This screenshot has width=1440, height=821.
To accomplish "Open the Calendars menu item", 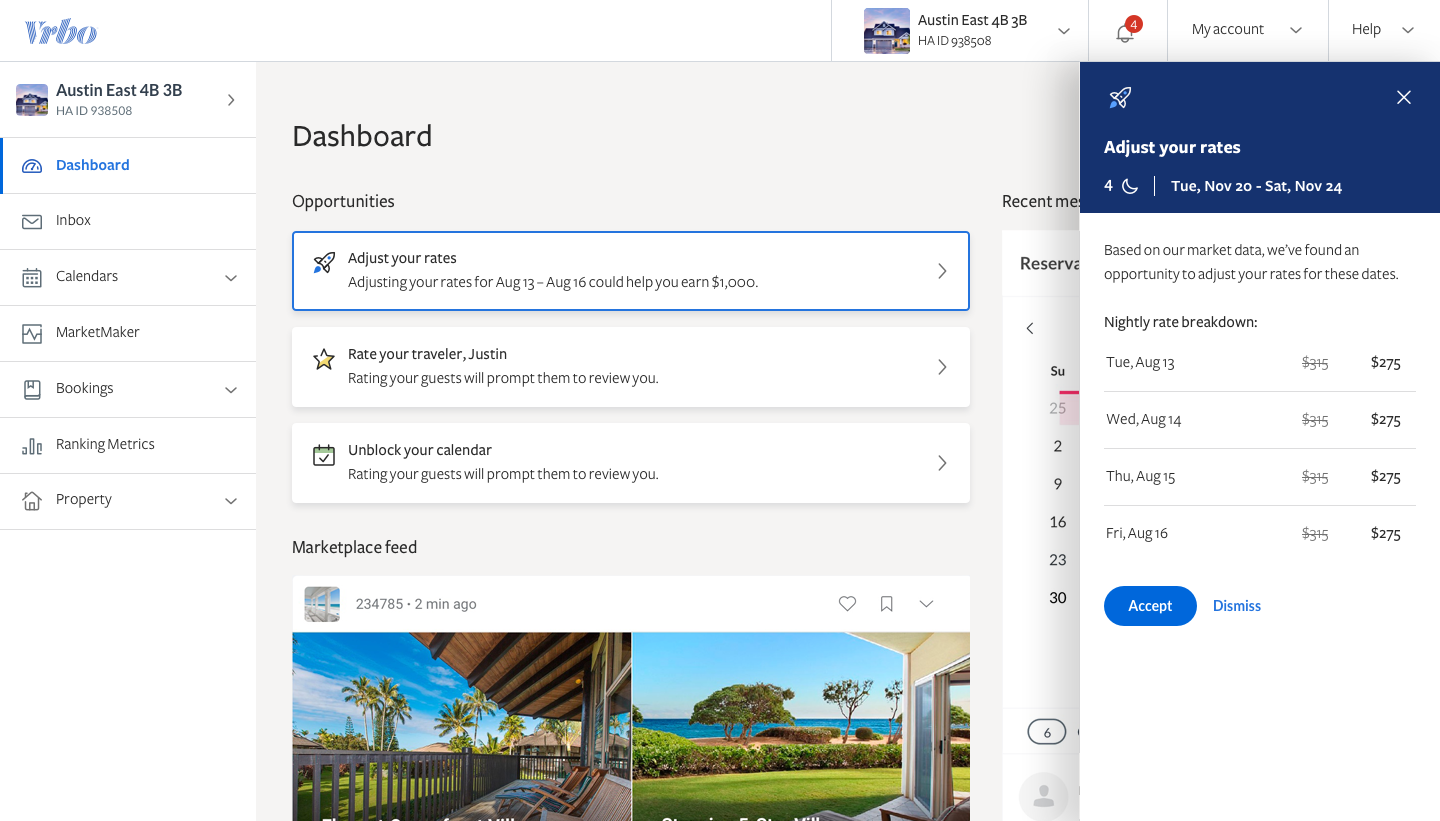I will click(128, 277).
